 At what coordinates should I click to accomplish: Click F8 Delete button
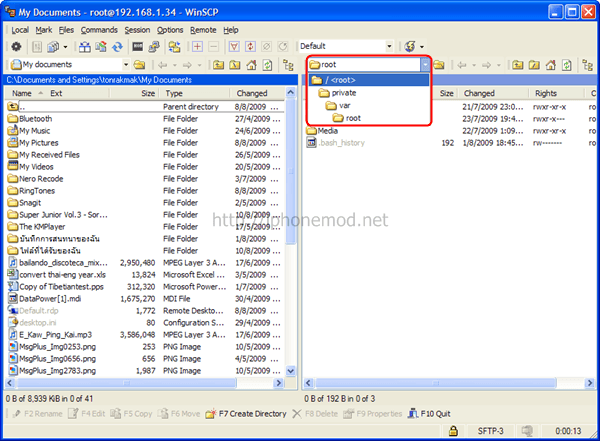(x=315, y=414)
